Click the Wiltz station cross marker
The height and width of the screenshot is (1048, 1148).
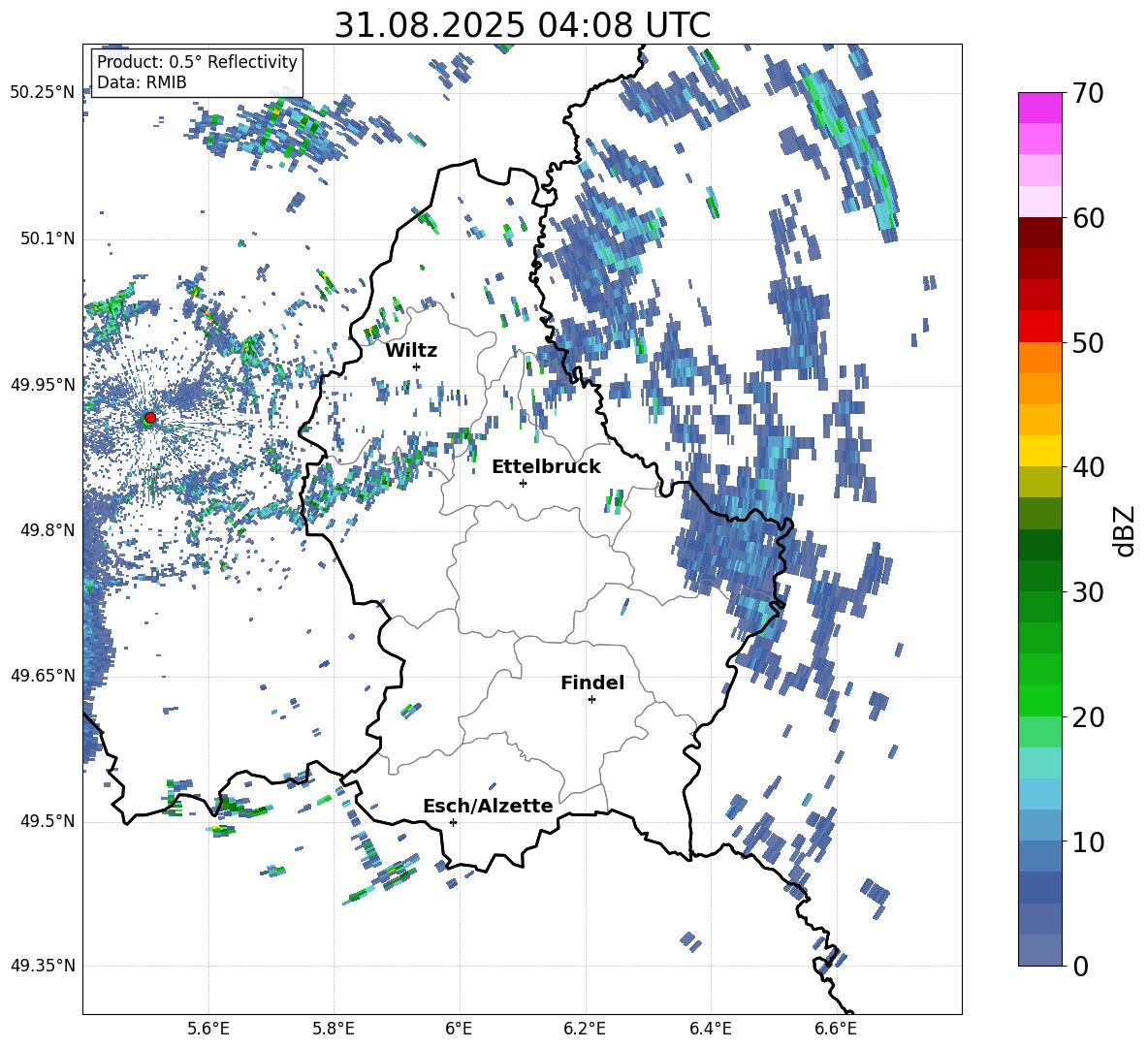417,366
